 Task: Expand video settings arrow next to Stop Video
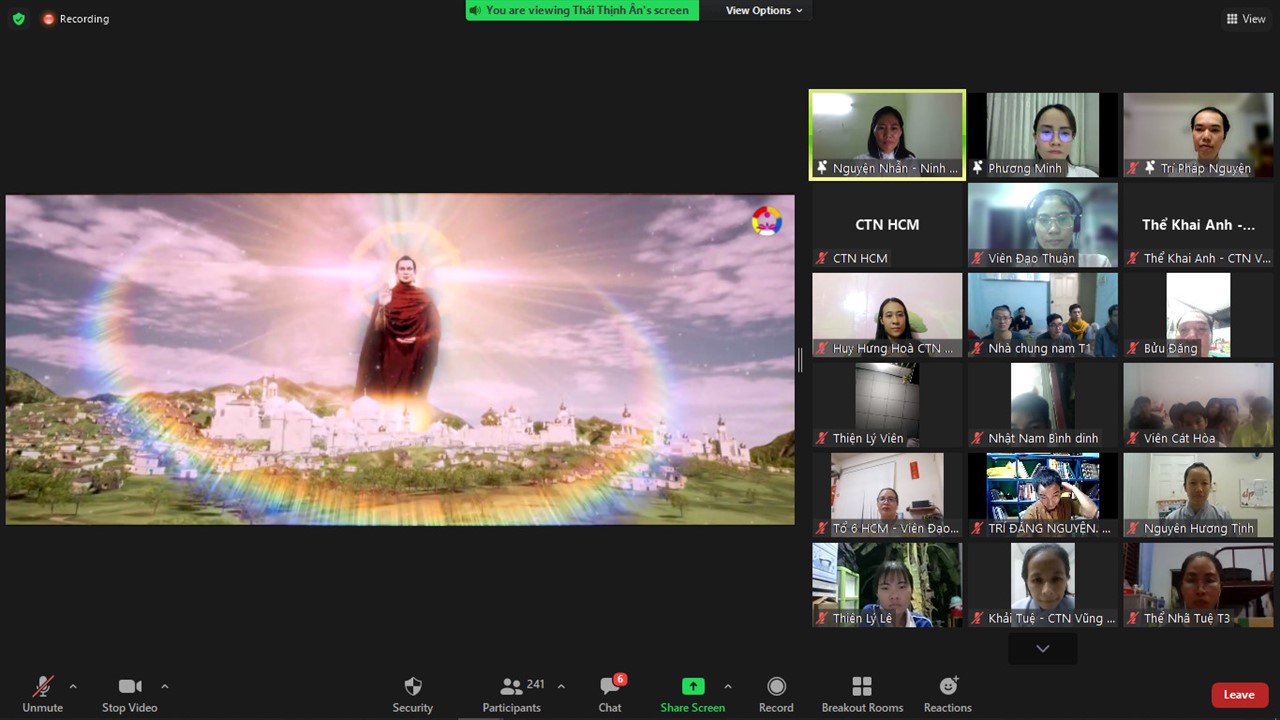tap(165, 686)
